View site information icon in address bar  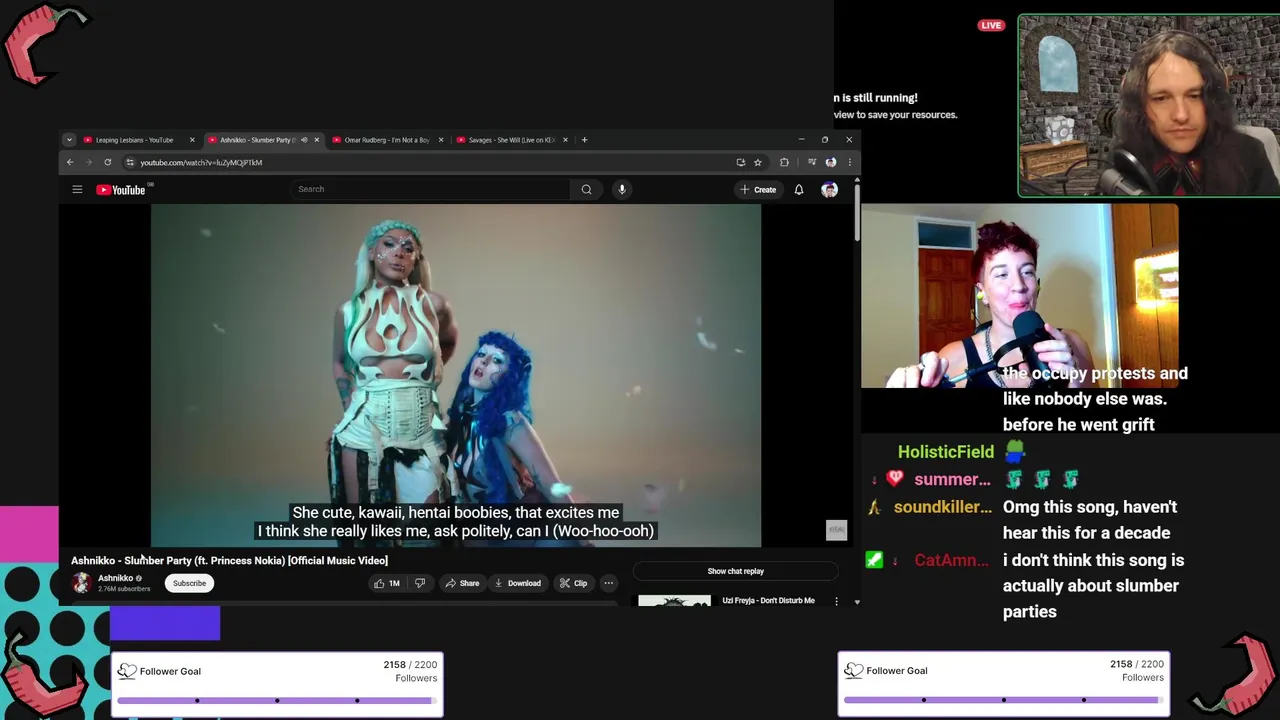[x=130, y=162]
